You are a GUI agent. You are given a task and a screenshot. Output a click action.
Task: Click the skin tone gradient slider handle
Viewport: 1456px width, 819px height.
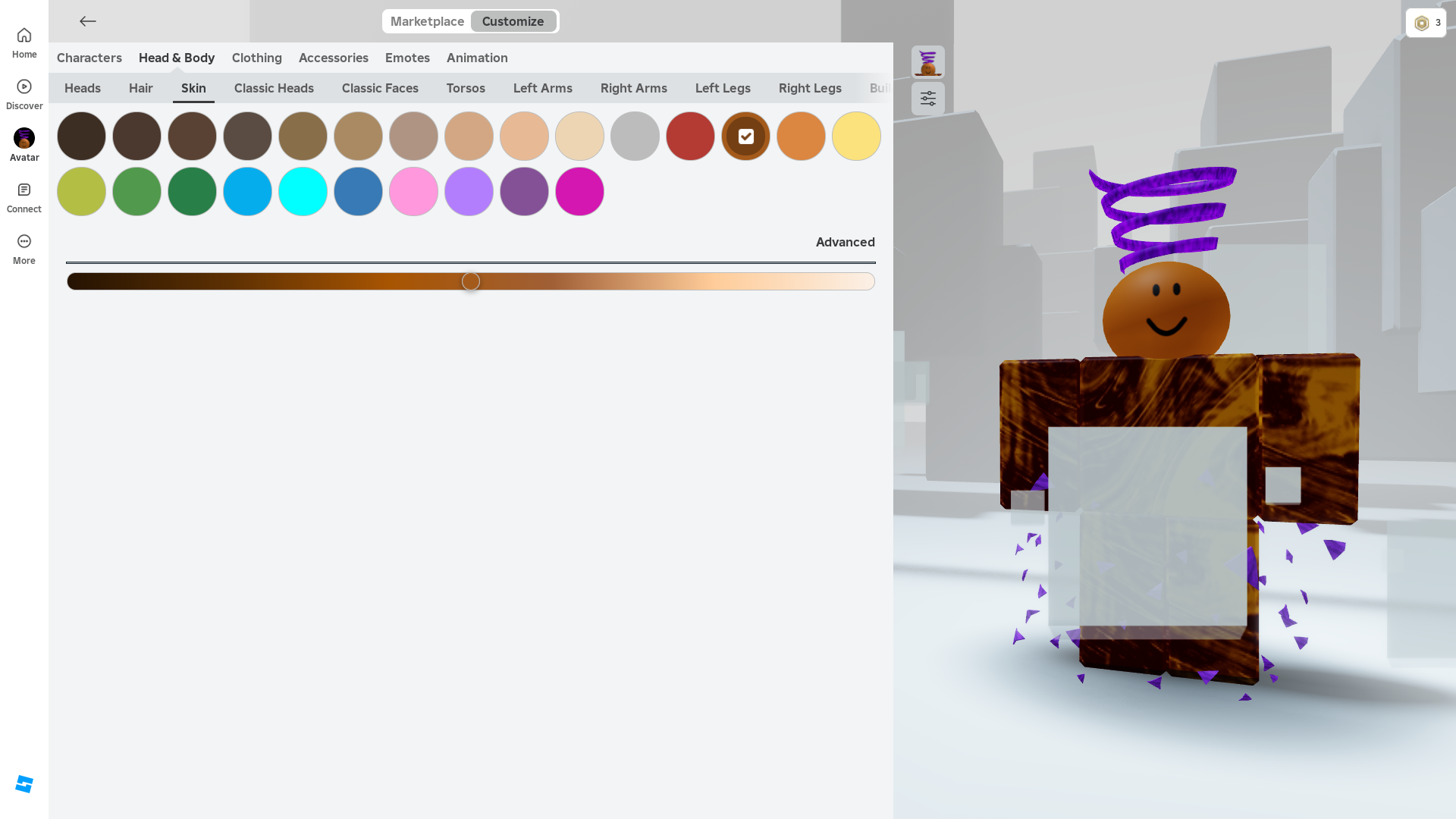(471, 281)
